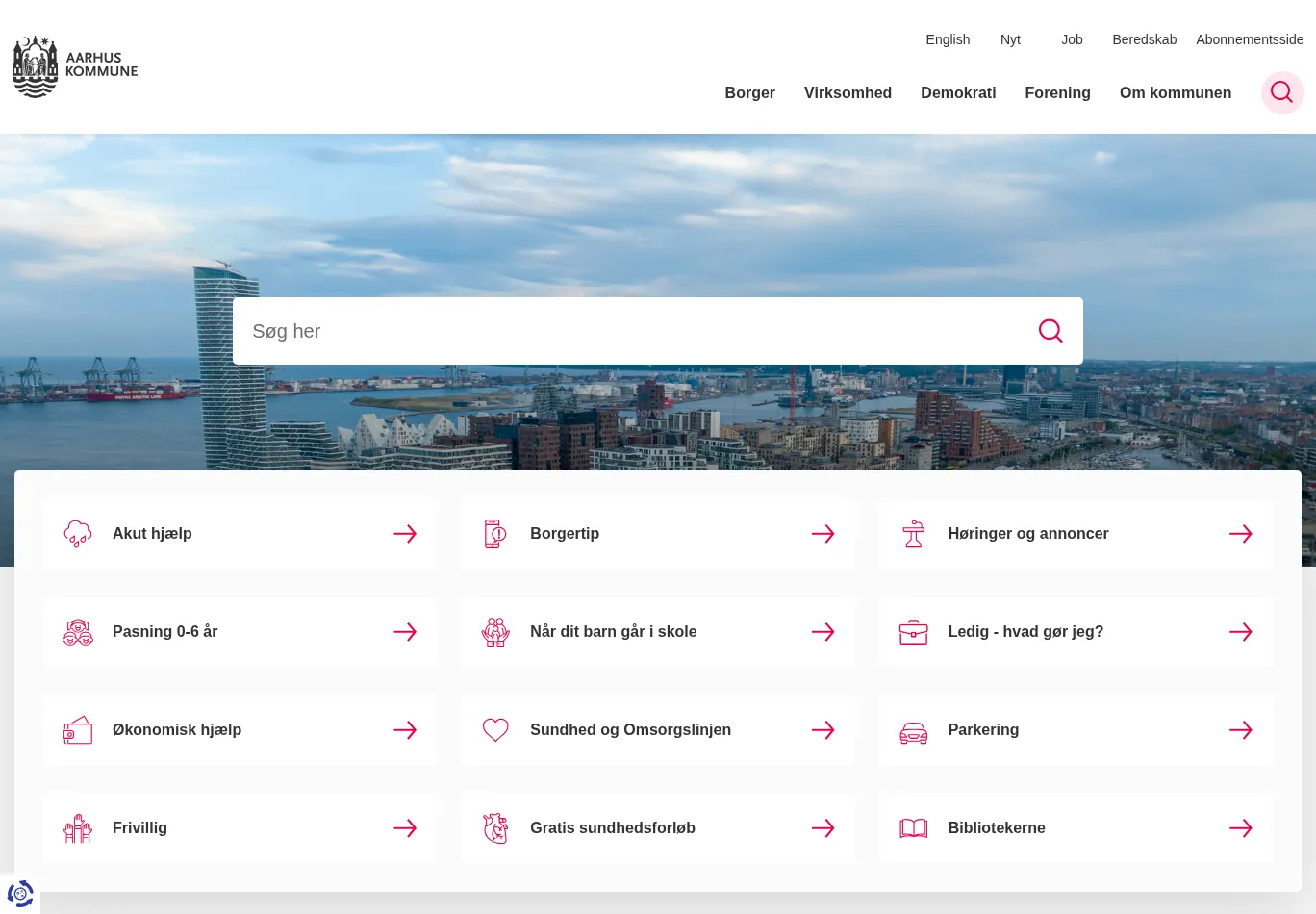Image resolution: width=1316 pixels, height=914 pixels.
Task: Click the Parkering car icon
Action: (x=913, y=731)
